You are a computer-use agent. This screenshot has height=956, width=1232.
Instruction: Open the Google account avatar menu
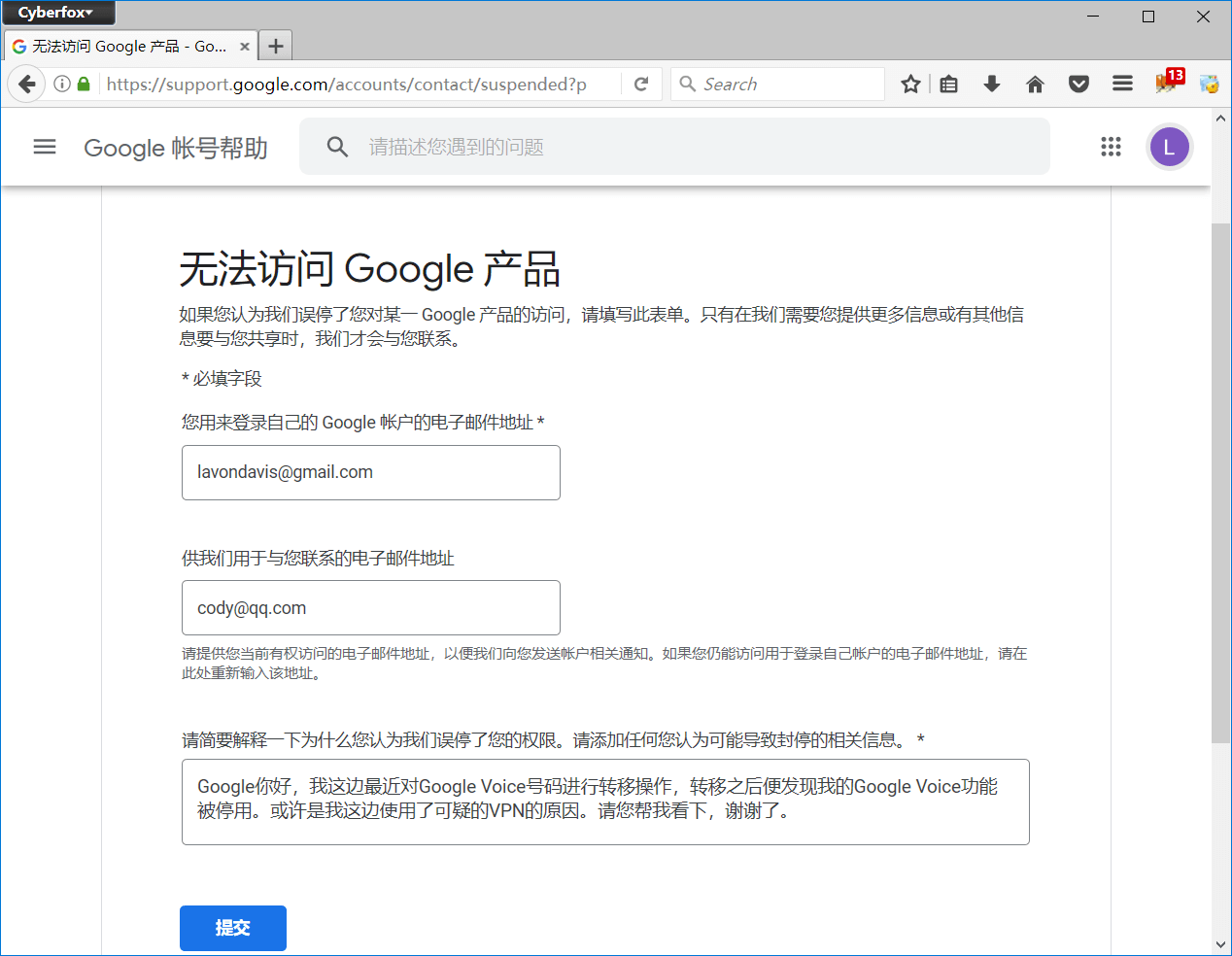click(1169, 147)
